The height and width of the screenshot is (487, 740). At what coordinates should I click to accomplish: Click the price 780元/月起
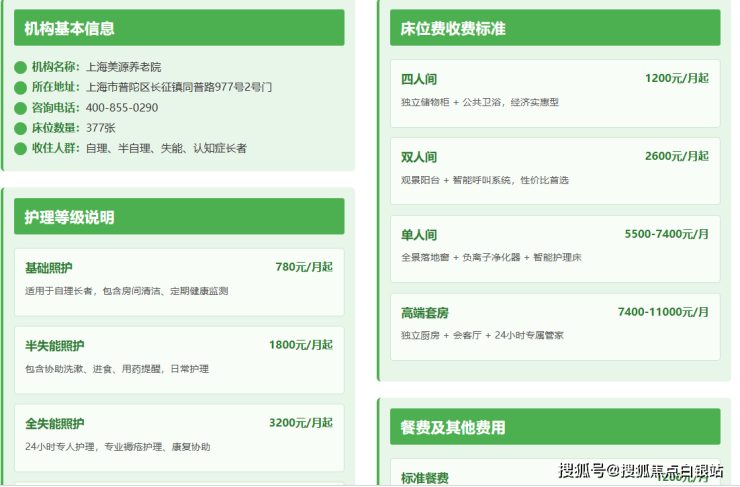[304, 267]
